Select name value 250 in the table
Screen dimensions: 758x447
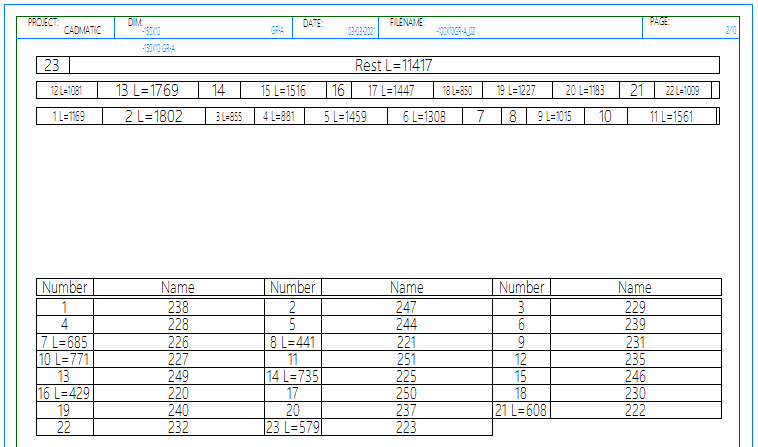[x=407, y=393]
